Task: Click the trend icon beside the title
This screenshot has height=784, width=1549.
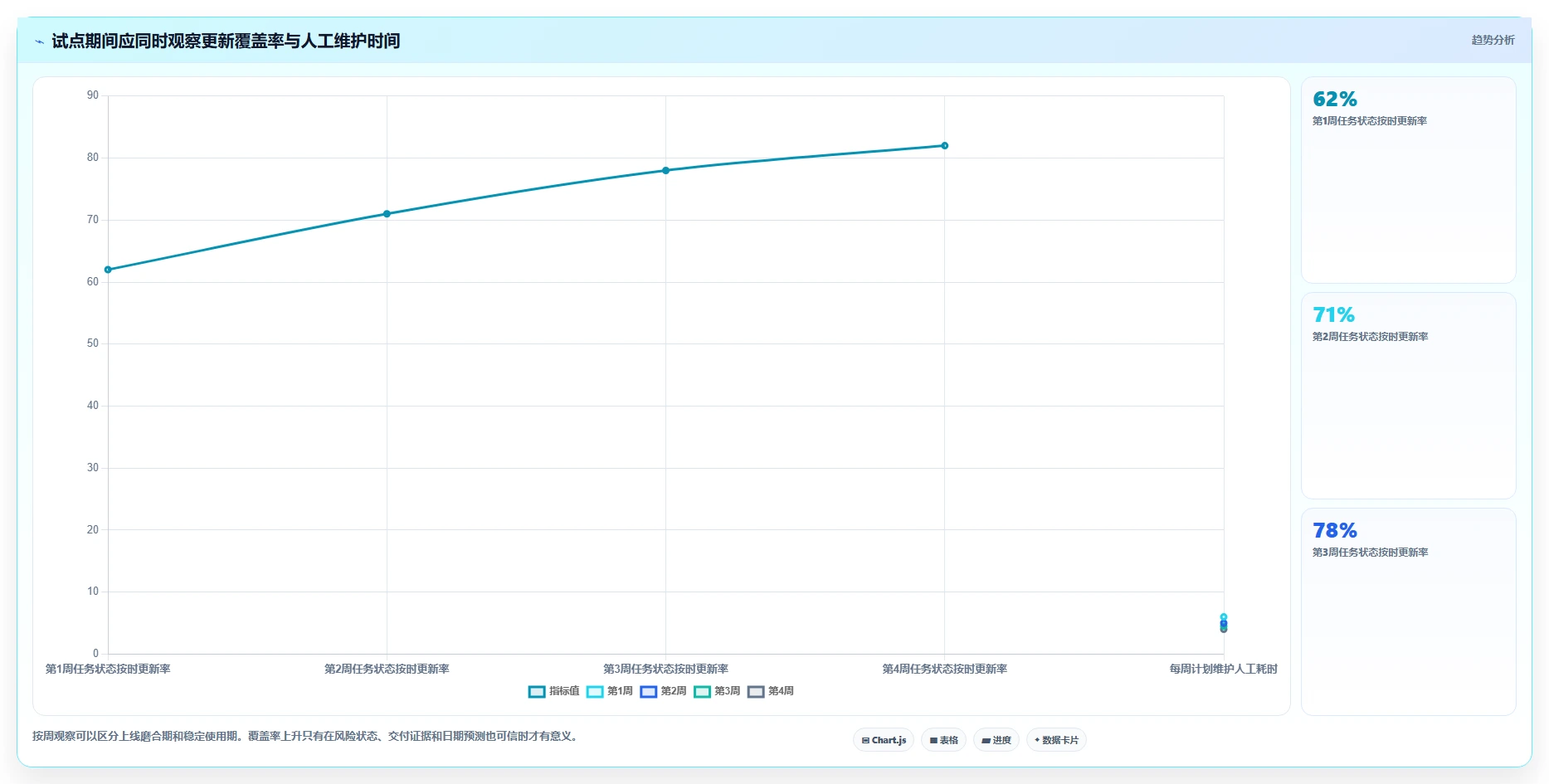Action: tap(39, 41)
